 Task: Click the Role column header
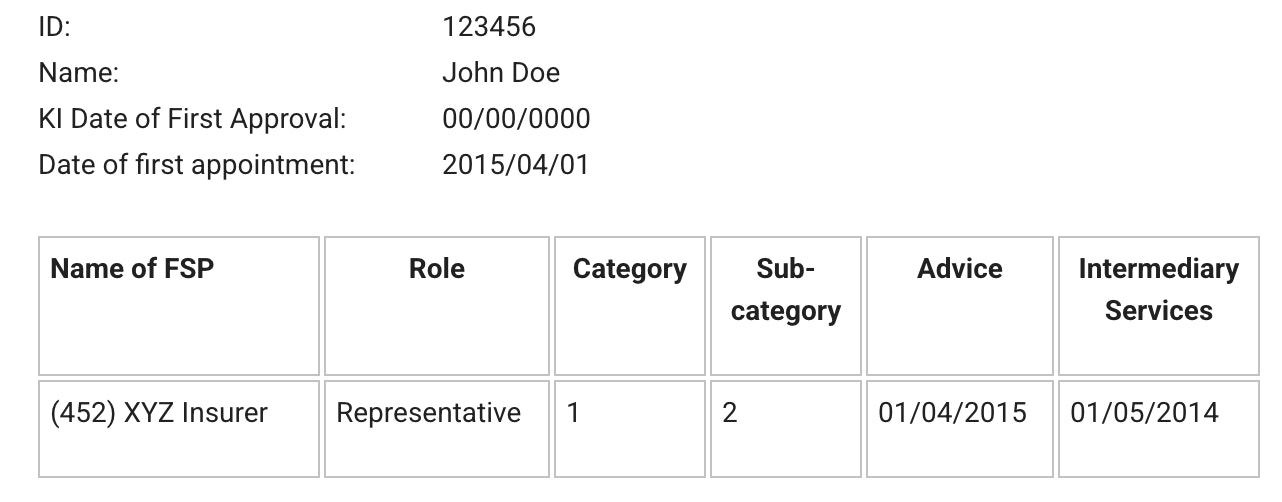coord(437,269)
